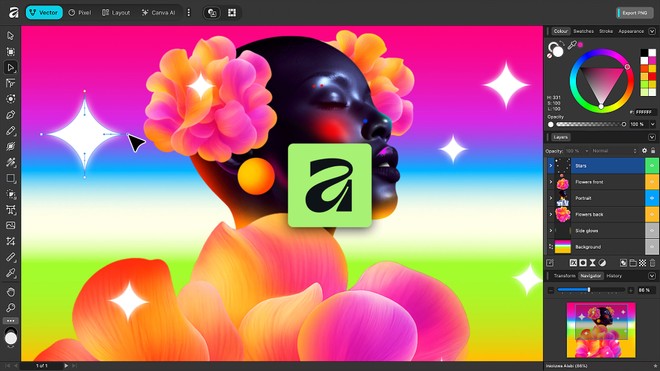The width and height of the screenshot is (660, 371).
Task: Expand the Flowers back layer group
Action: coord(551,214)
